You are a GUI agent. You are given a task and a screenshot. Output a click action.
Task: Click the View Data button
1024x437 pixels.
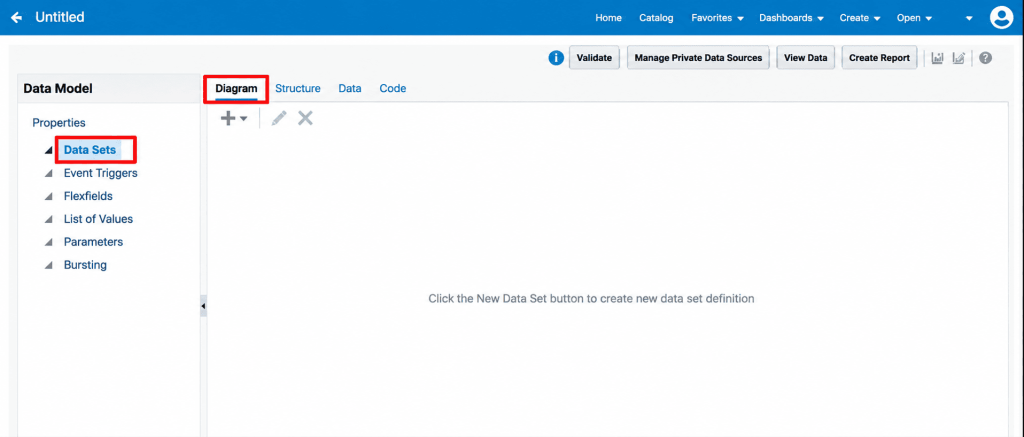[806, 57]
